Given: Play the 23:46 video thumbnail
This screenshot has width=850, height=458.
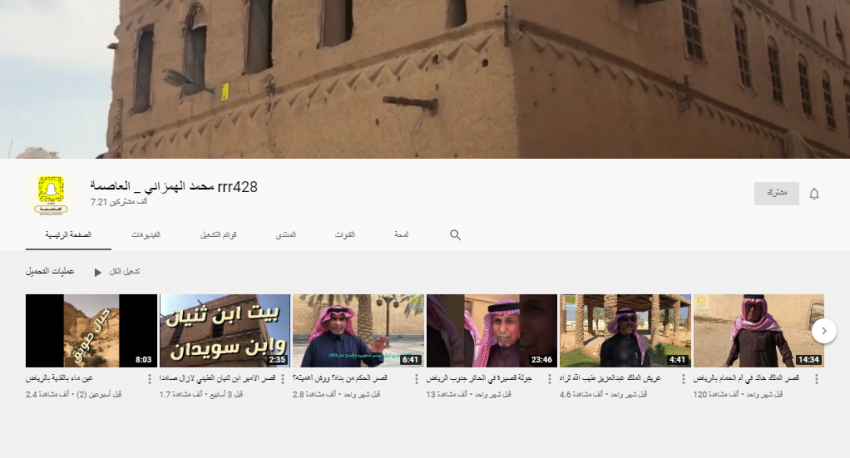Looking at the screenshot, I should 491,330.
